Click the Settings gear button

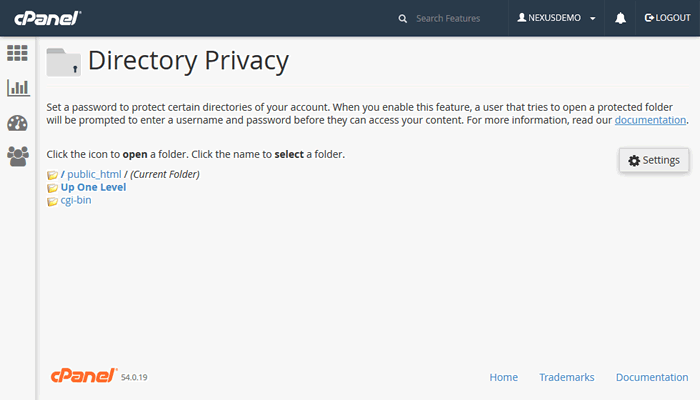coord(654,160)
